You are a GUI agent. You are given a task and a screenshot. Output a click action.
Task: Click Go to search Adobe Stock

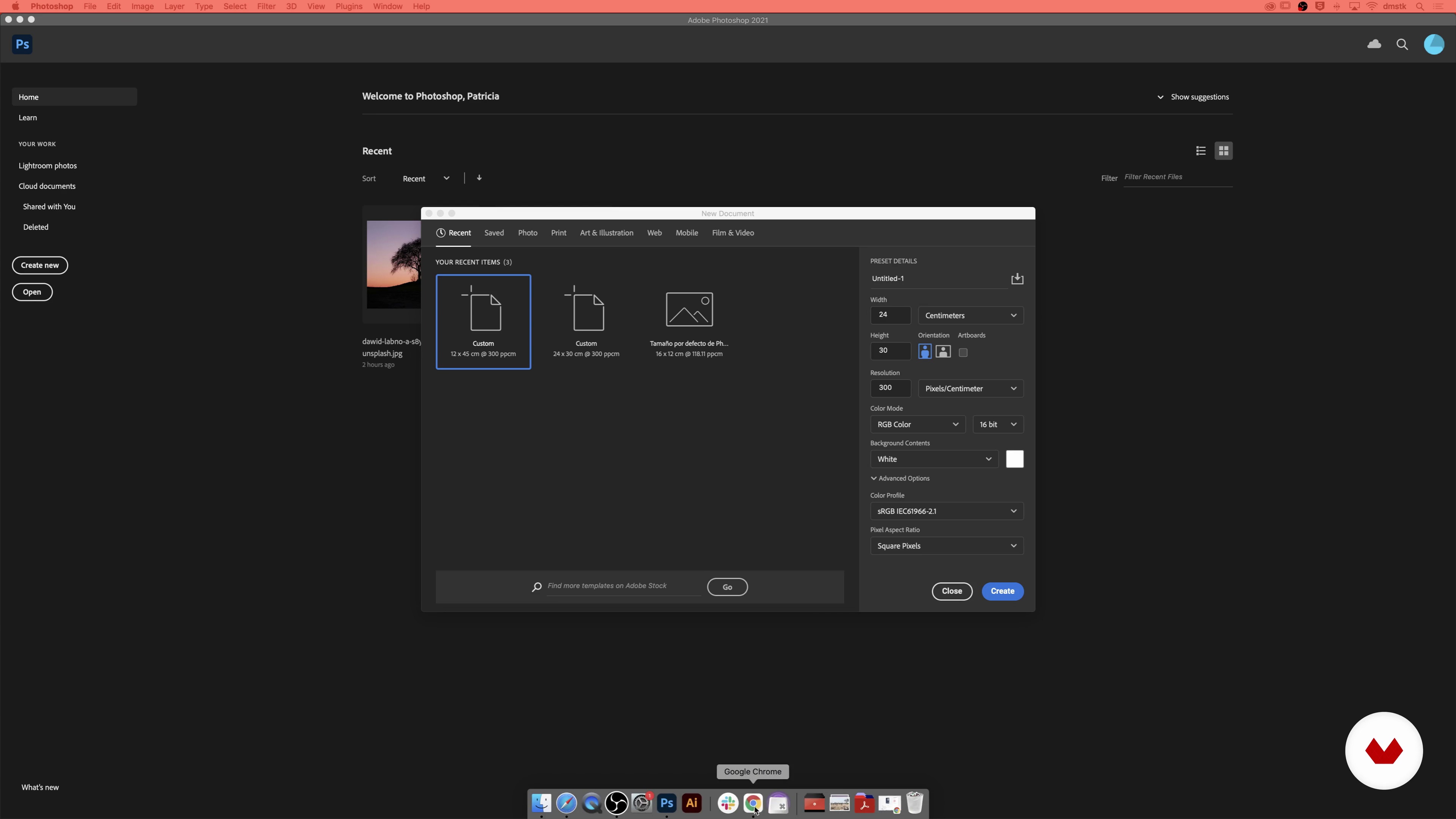(728, 587)
